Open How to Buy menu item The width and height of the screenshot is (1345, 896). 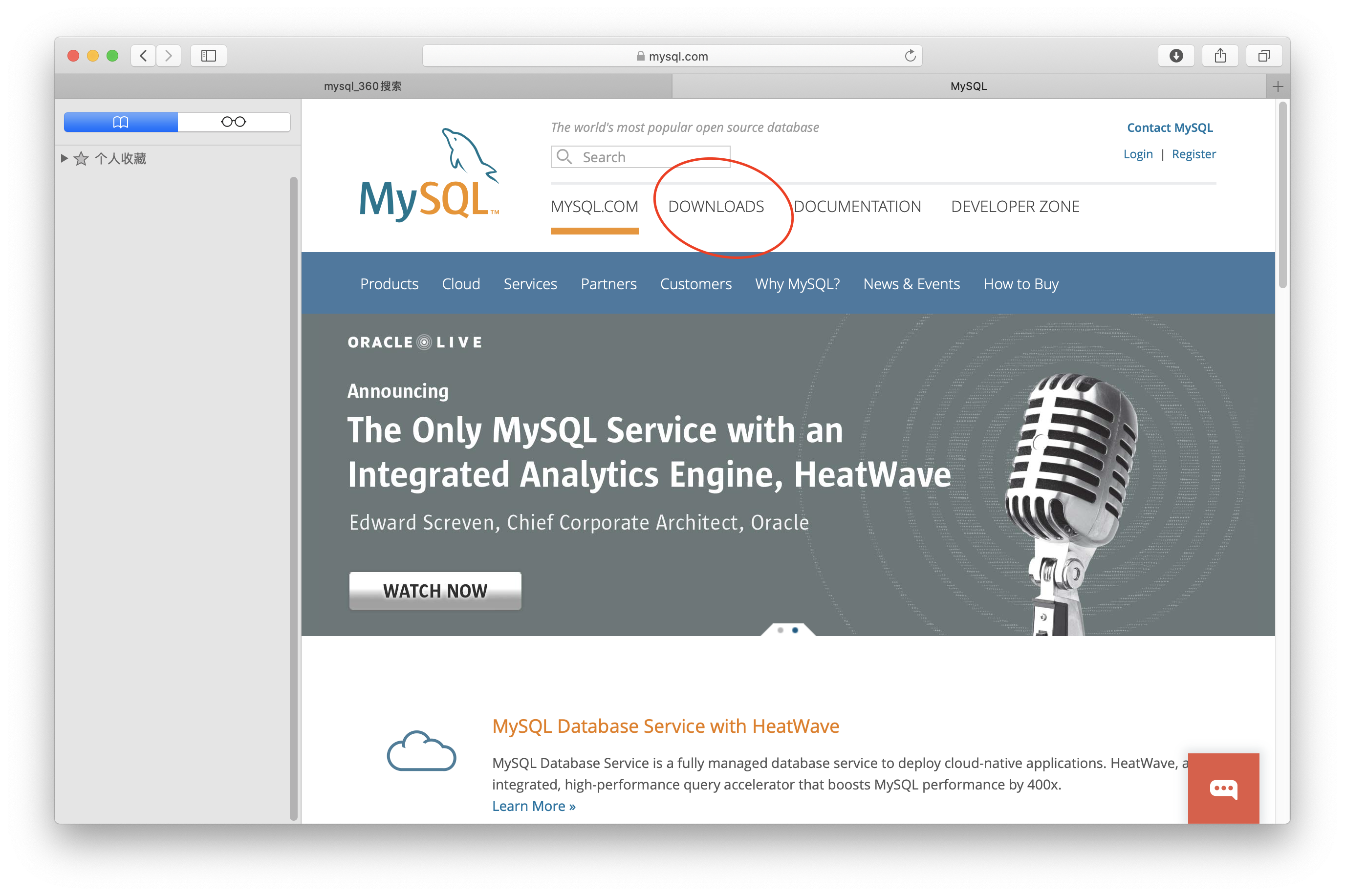tap(1021, 284)
